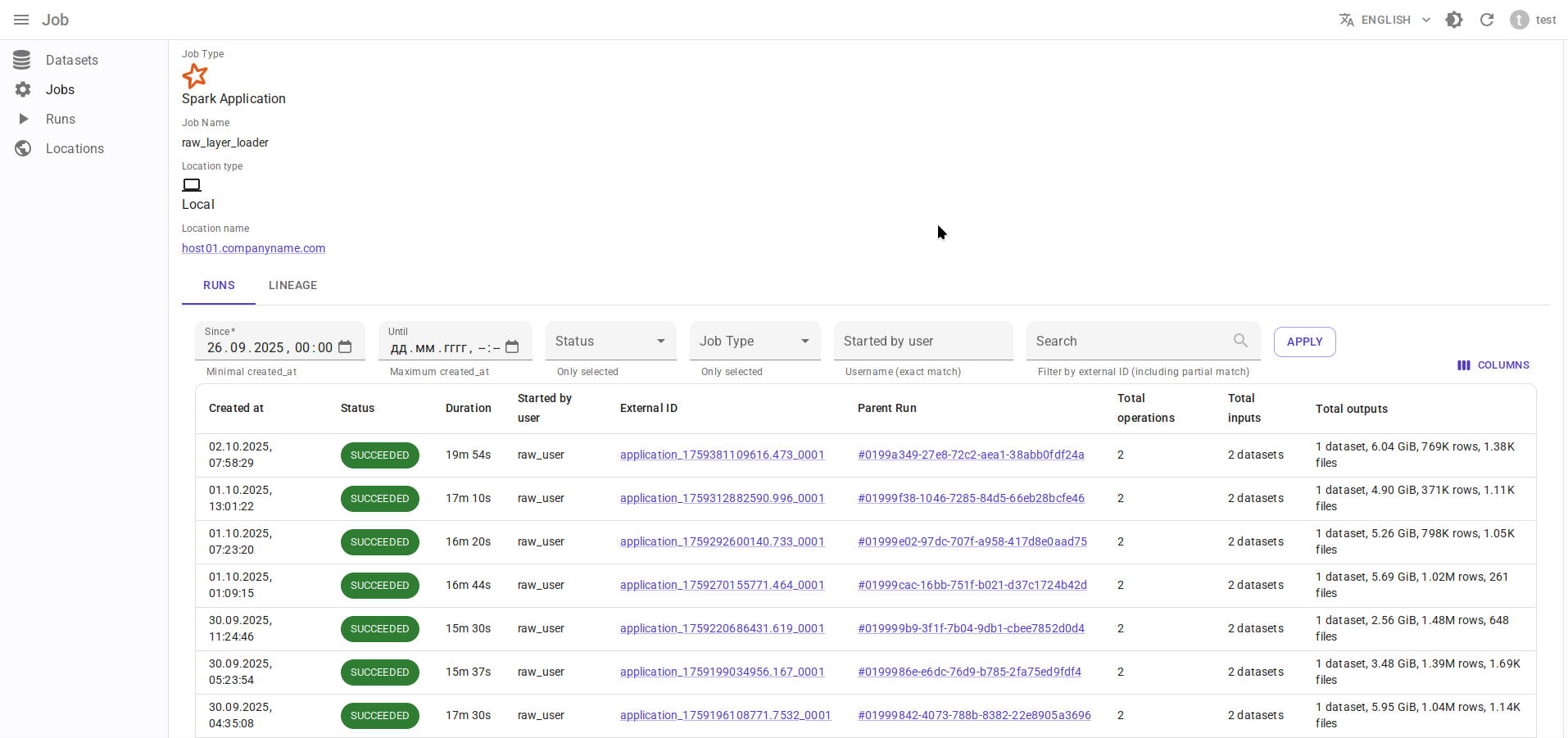Click SUCCEEDED badge for 02.10.2025 07:58:29 run
Viewport: 1568px width, 738px height.
pos(380,455)
